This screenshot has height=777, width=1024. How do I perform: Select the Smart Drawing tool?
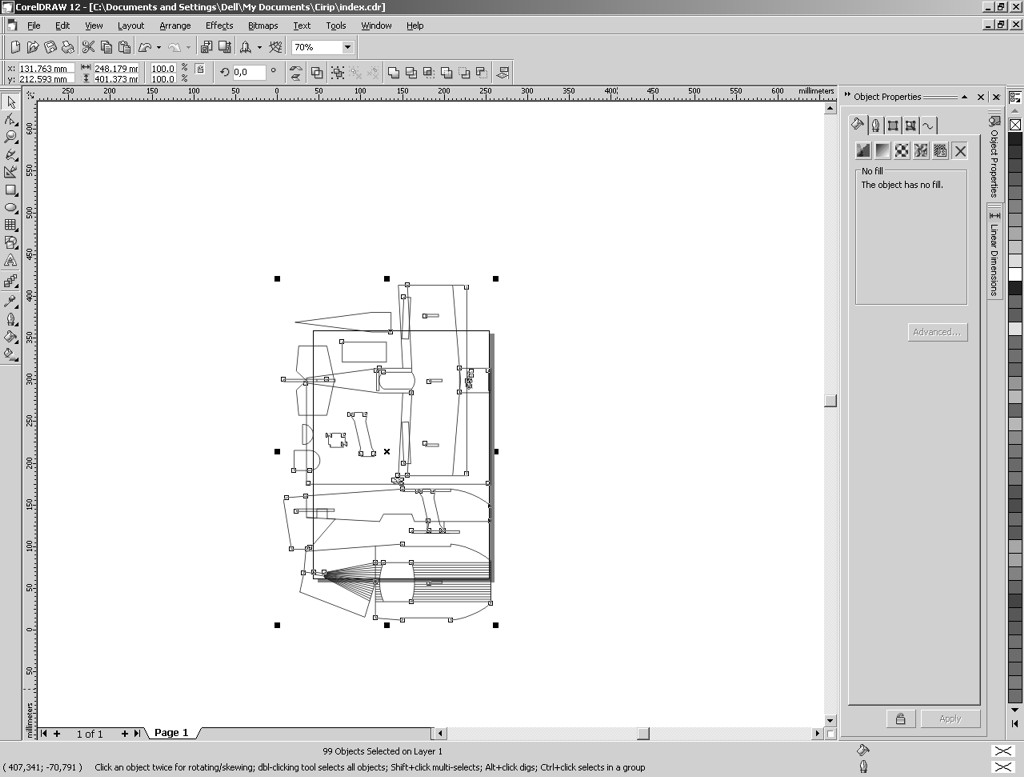(x=10, y=172)
